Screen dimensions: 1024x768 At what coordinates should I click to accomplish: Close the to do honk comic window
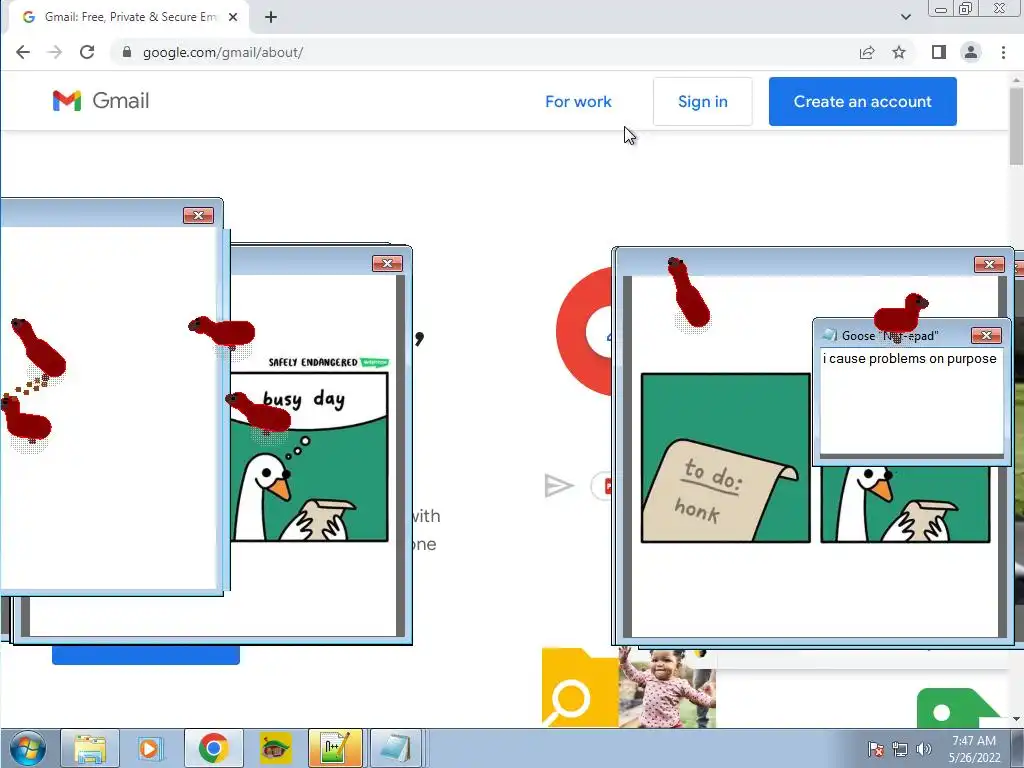click(x=989, y=264)
